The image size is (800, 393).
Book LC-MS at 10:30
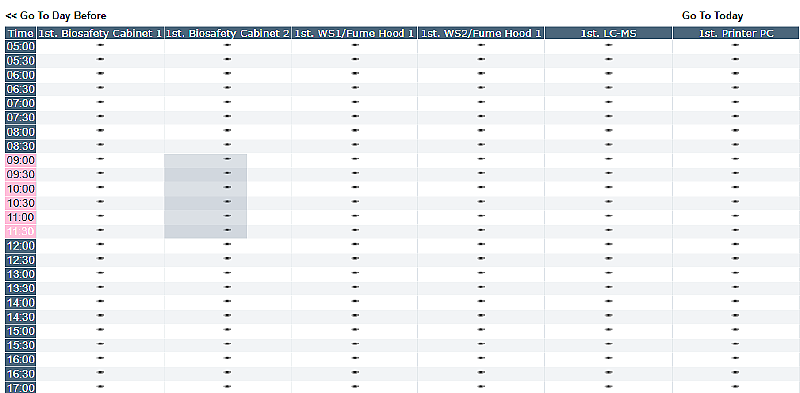point(609,202)
